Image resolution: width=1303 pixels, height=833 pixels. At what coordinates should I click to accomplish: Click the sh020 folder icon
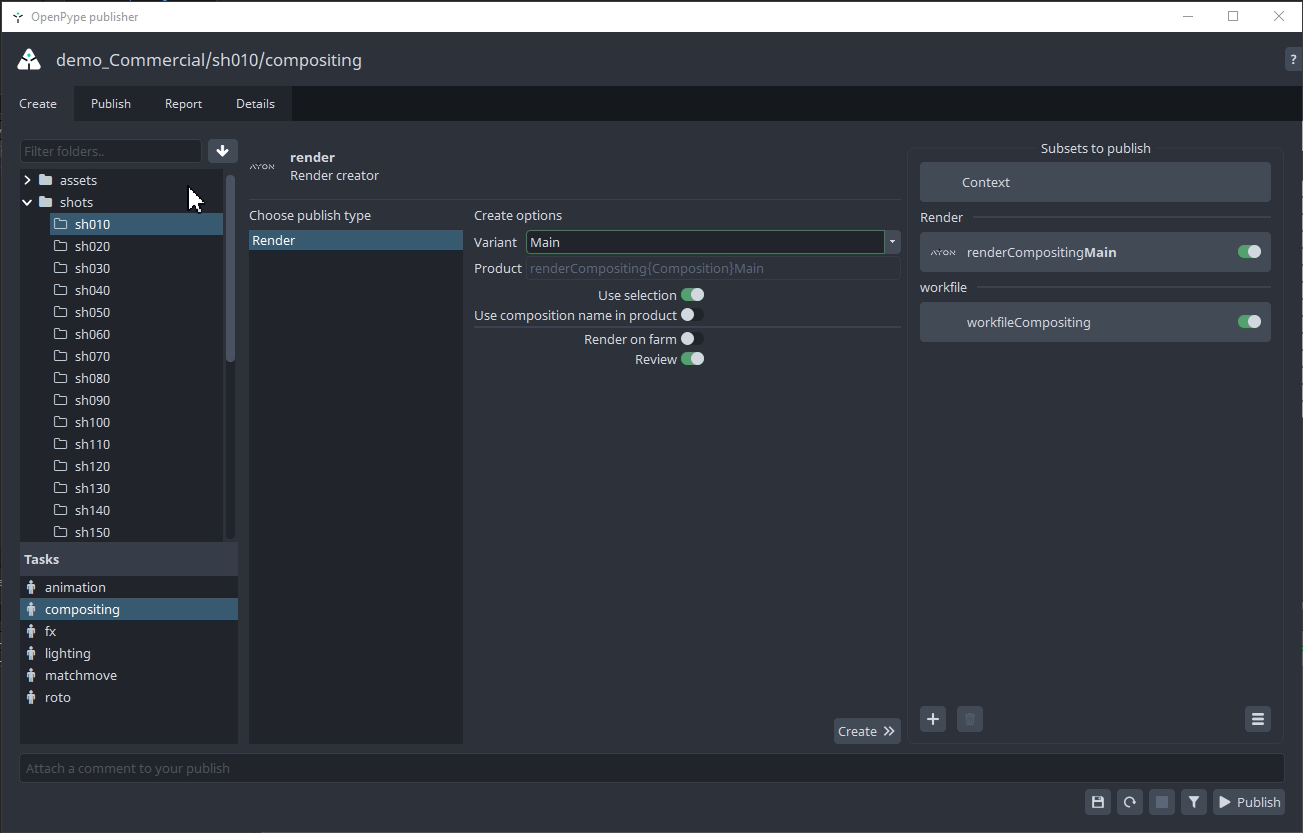60,246
